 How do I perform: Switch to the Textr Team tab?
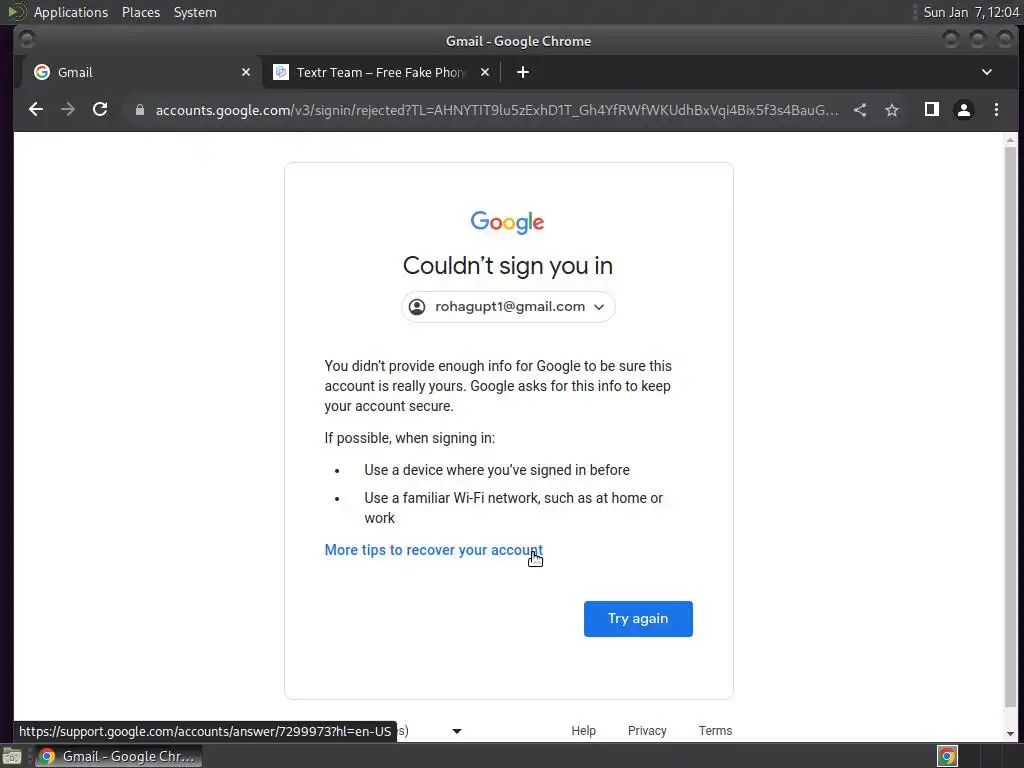click(x=381, y=72)
